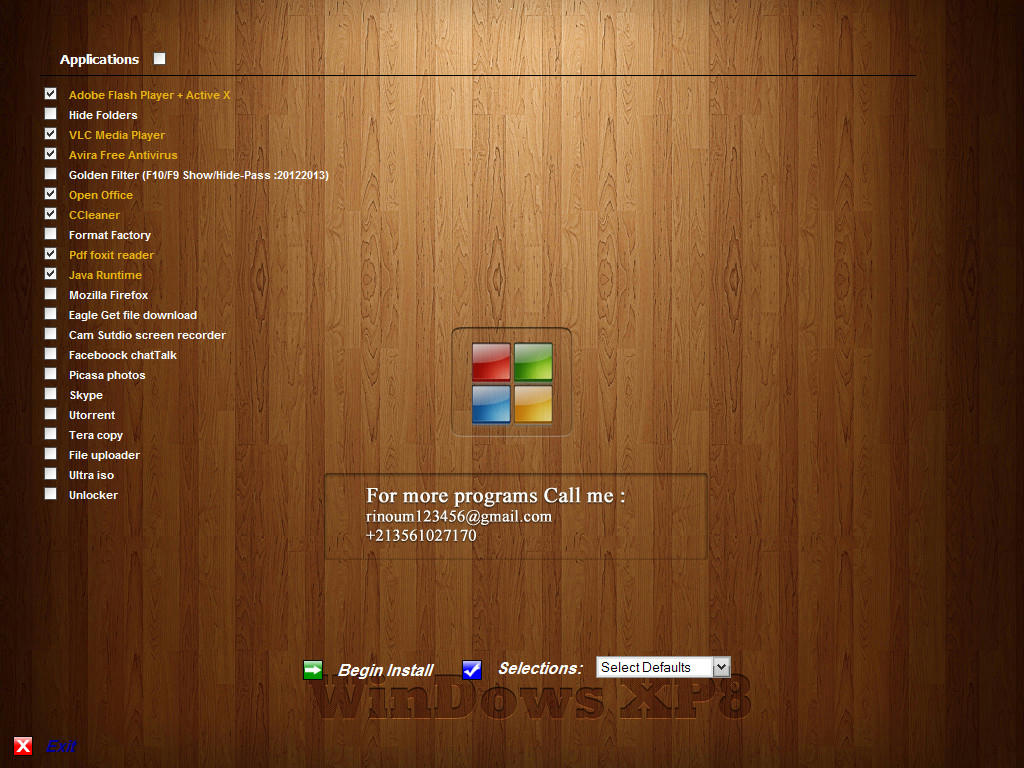Click the File uploader label
Image resolution: width=1024 pixels, height=768 pixels.
[104, 455]
